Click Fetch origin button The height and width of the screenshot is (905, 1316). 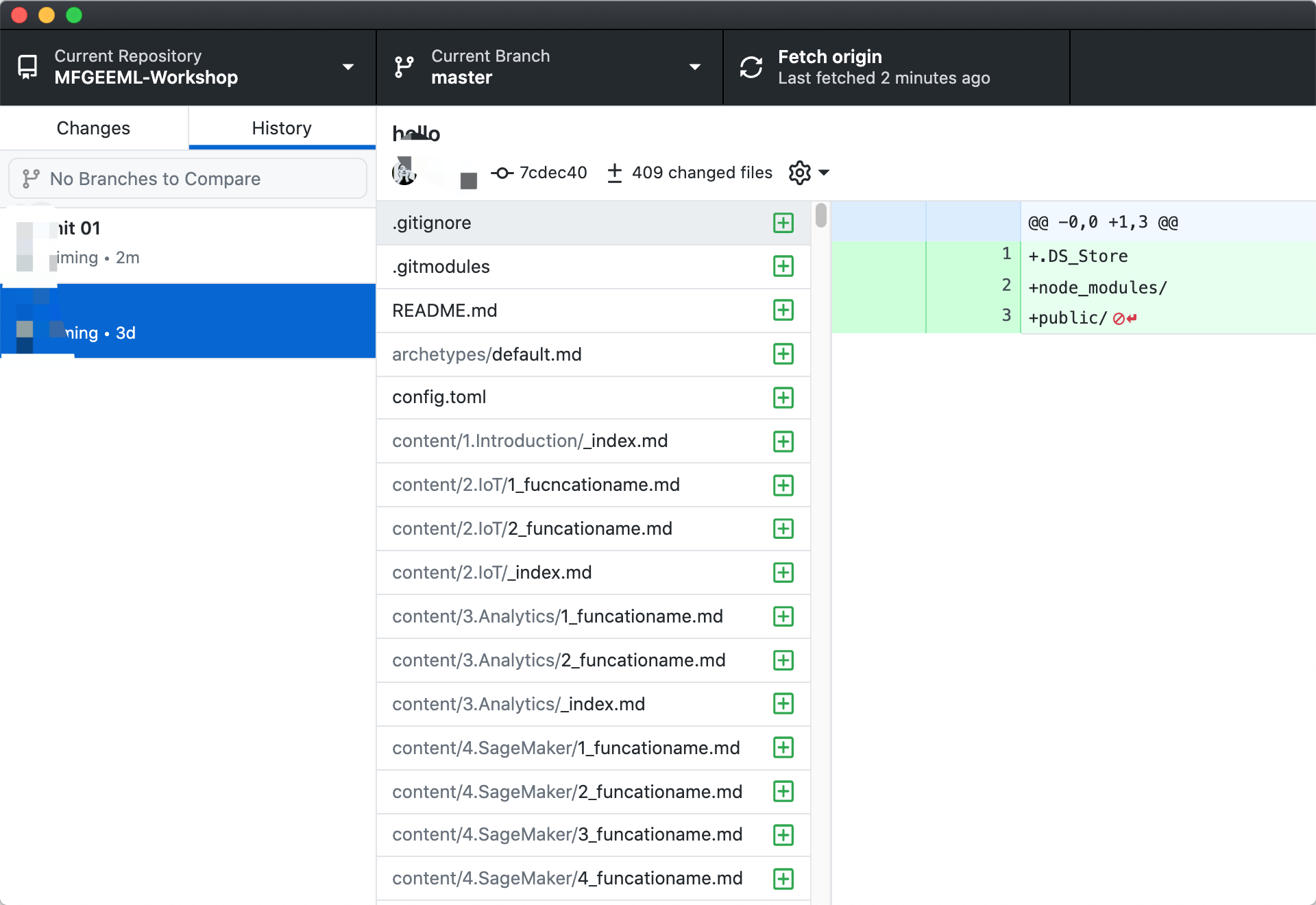coord(897,67)
